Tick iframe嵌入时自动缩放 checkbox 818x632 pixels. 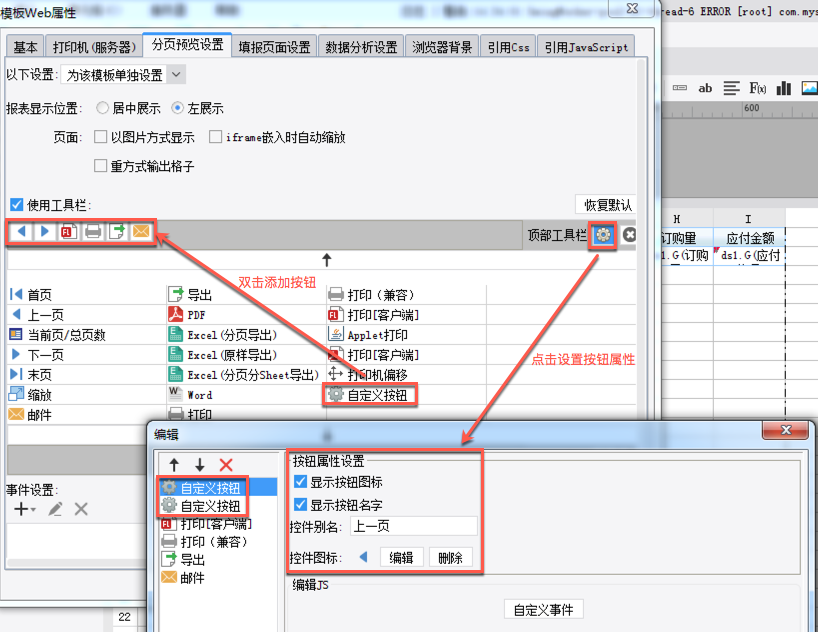(215, 137)
